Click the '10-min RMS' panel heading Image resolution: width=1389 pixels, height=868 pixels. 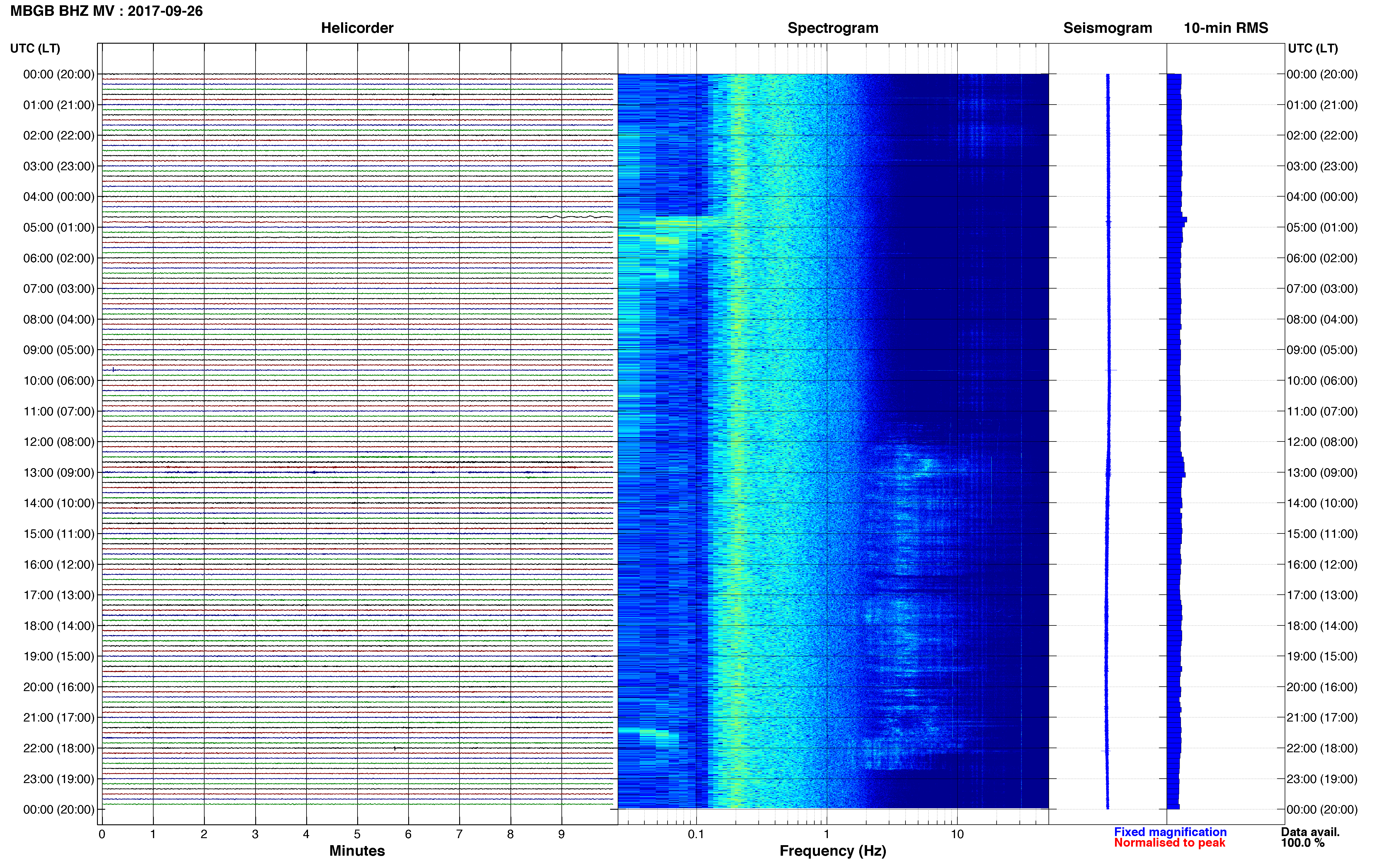click(1226, 28)
